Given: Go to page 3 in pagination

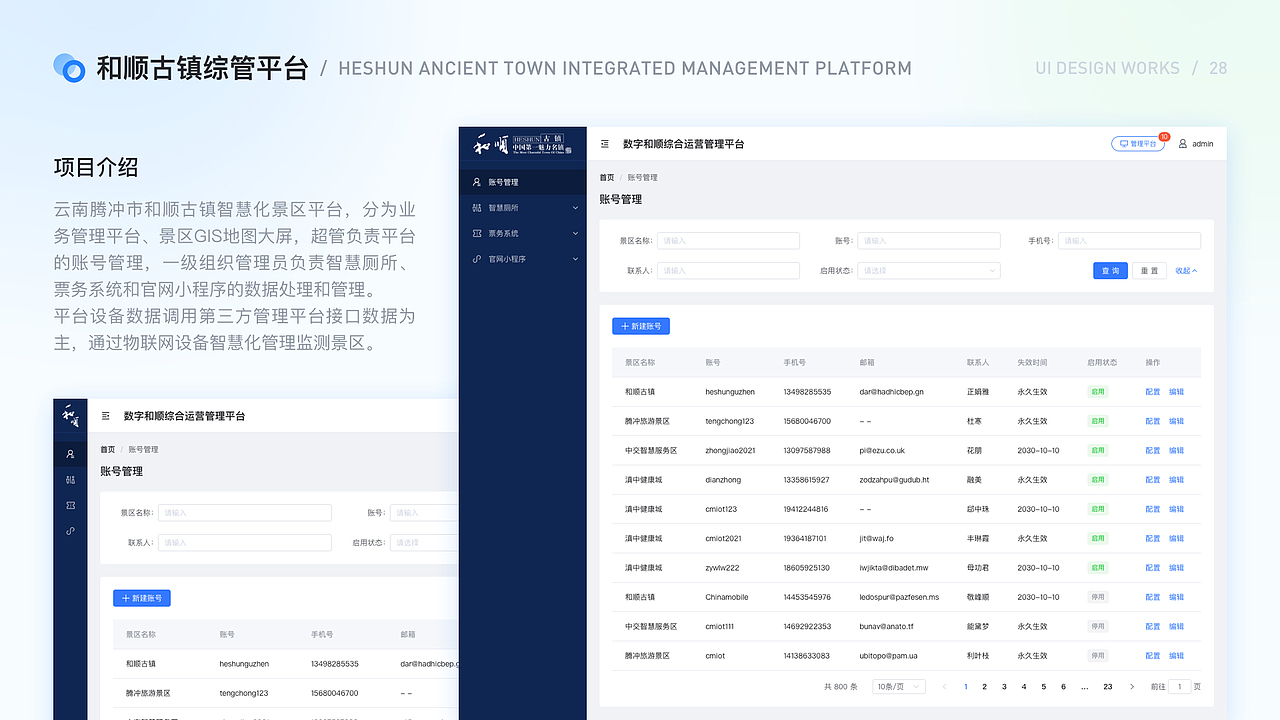Looking at the screenshot, I should (1004, 687).
